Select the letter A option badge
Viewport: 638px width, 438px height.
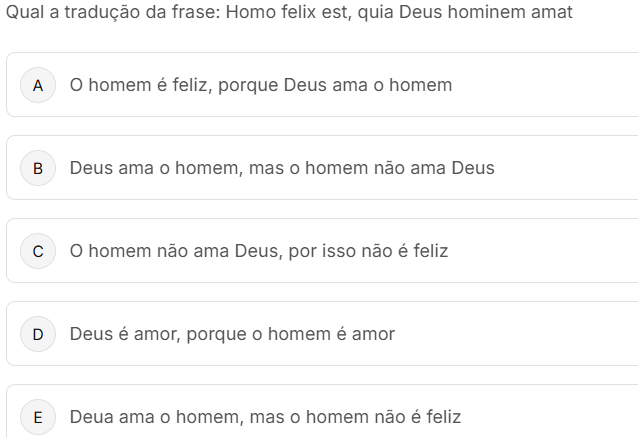[x=38, y=85]
